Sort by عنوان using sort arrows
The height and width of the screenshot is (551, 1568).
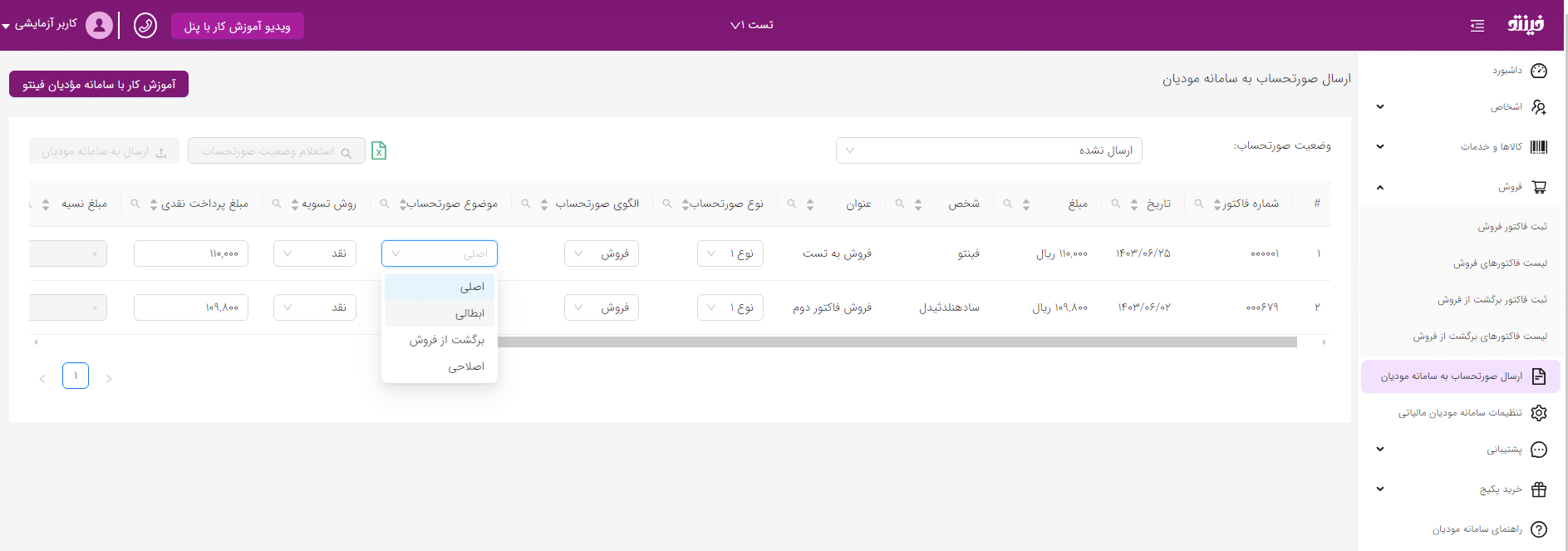810,204
